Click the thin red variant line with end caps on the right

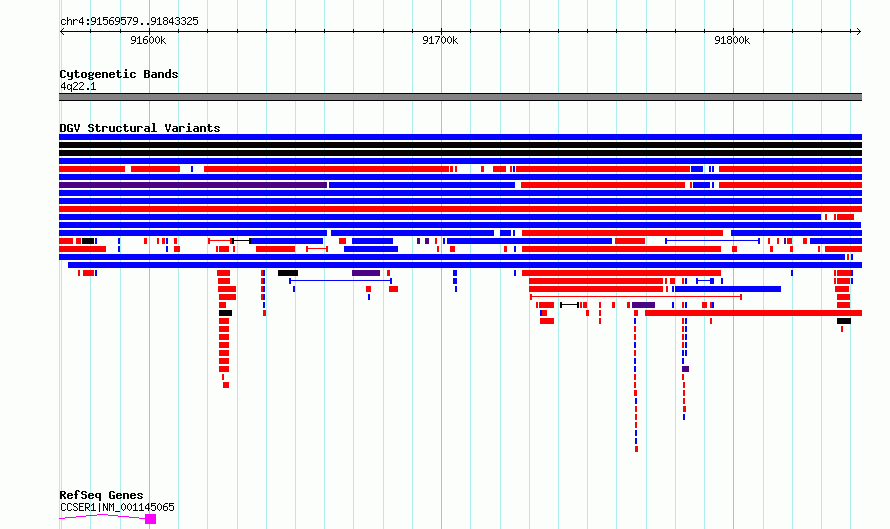636,296
